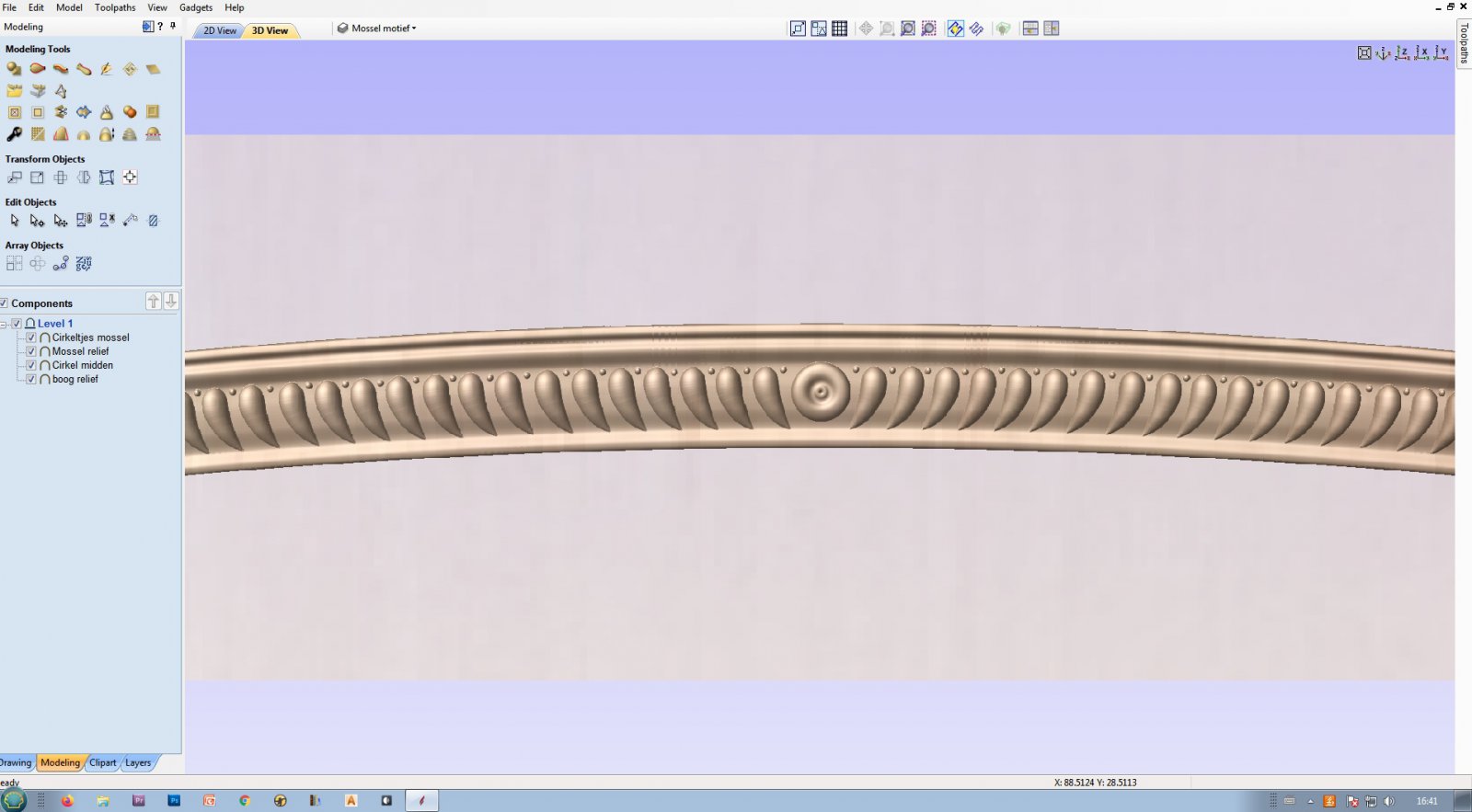Screen dimensions: 1472x812
Task: Open Firefox from the taskbar
Action: click(x=67, y=801)
